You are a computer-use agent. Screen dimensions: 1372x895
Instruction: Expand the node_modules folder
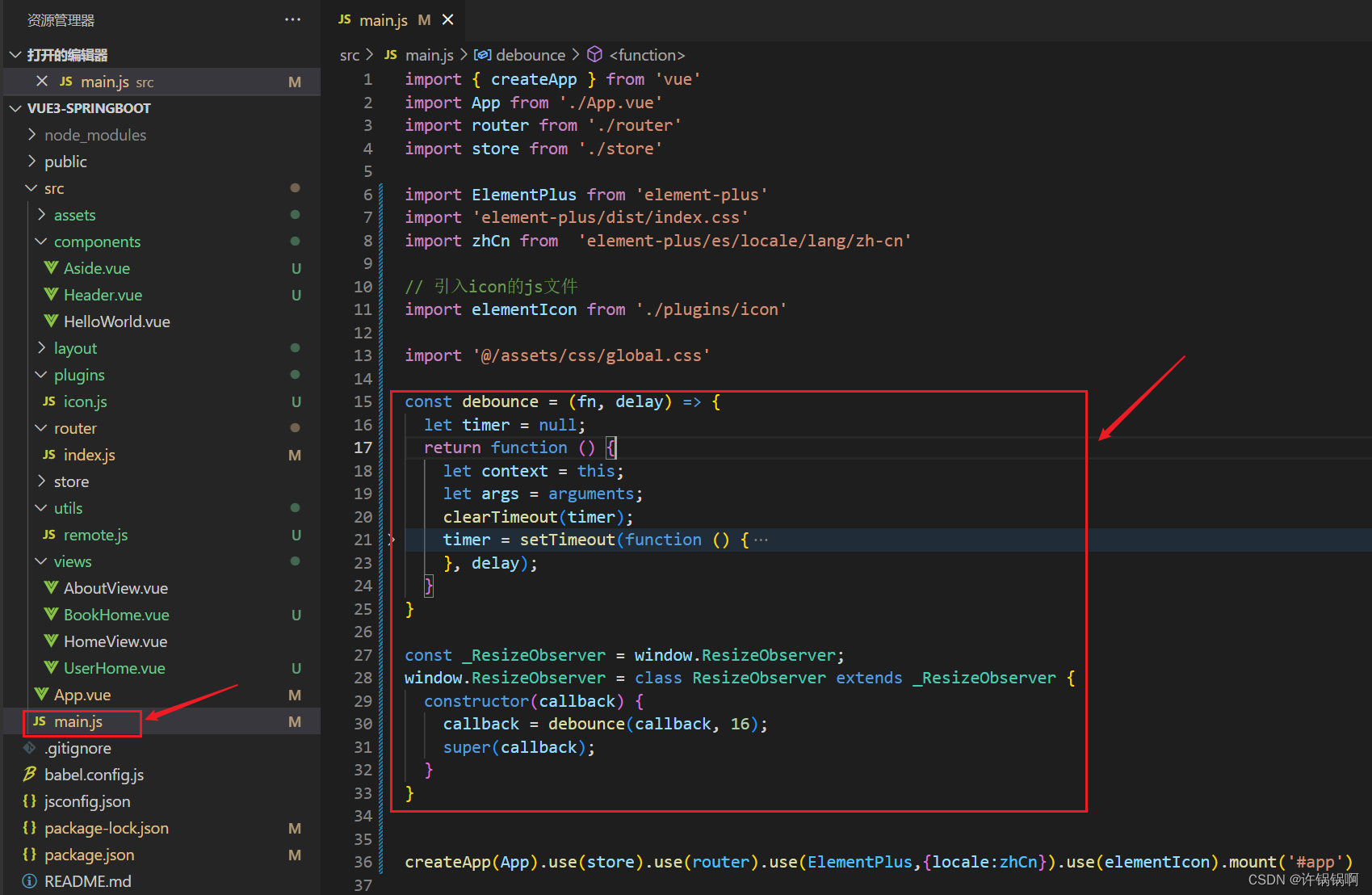coord(32,135)
